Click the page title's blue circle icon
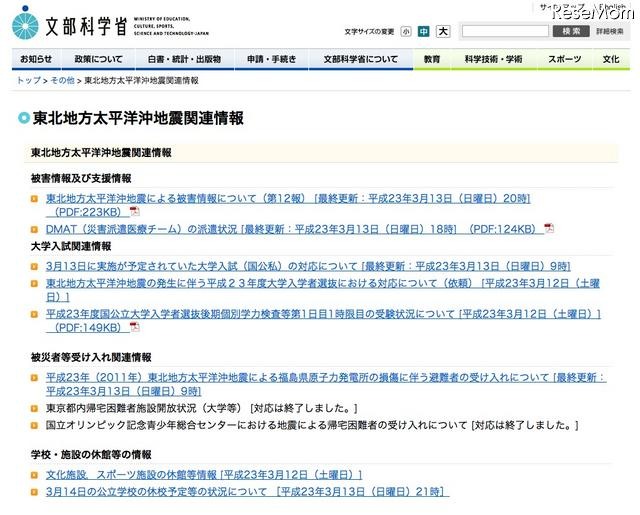 coord(24,119)
